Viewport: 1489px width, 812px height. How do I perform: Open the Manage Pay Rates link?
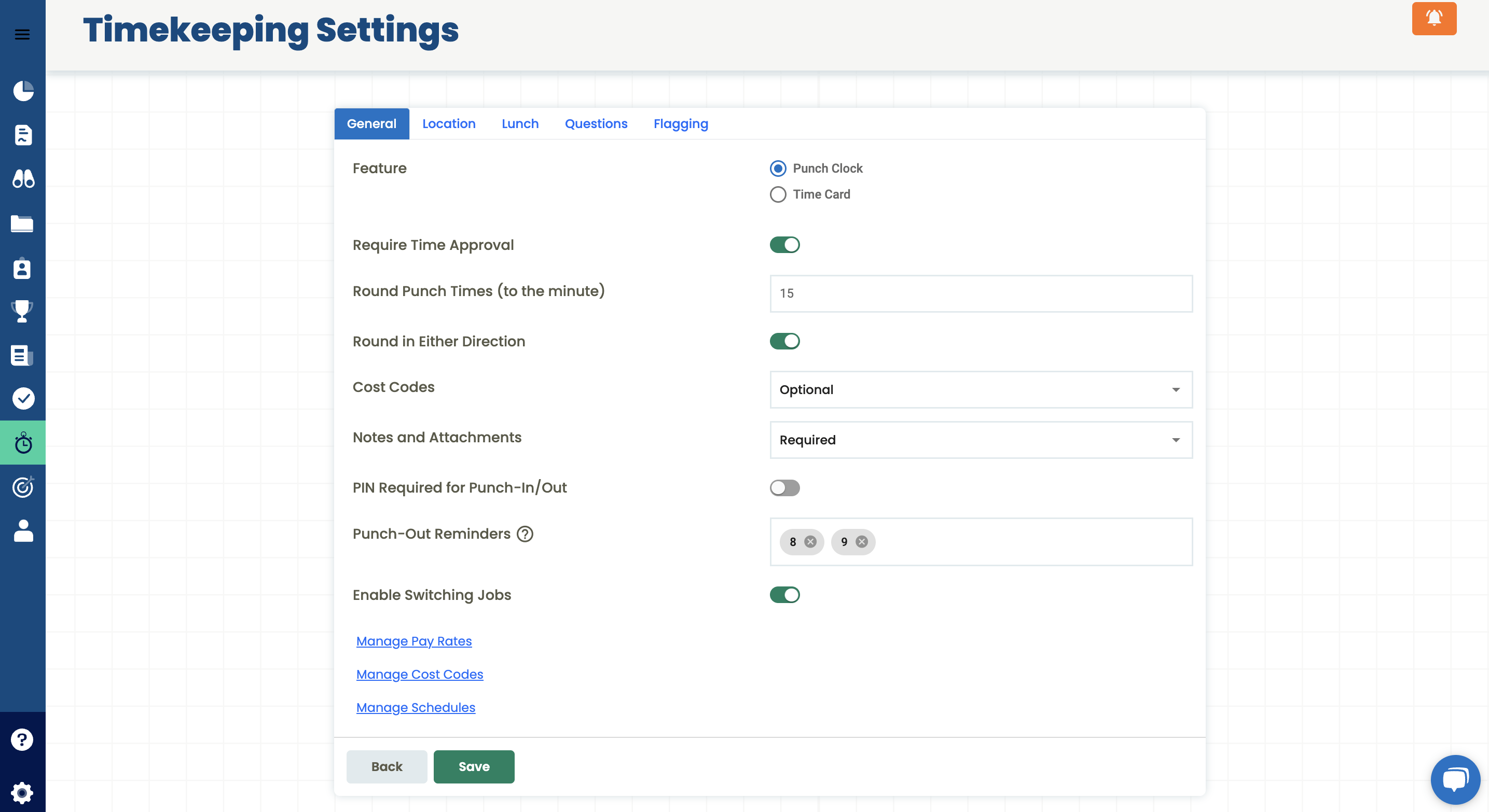[x=414, y=641]
